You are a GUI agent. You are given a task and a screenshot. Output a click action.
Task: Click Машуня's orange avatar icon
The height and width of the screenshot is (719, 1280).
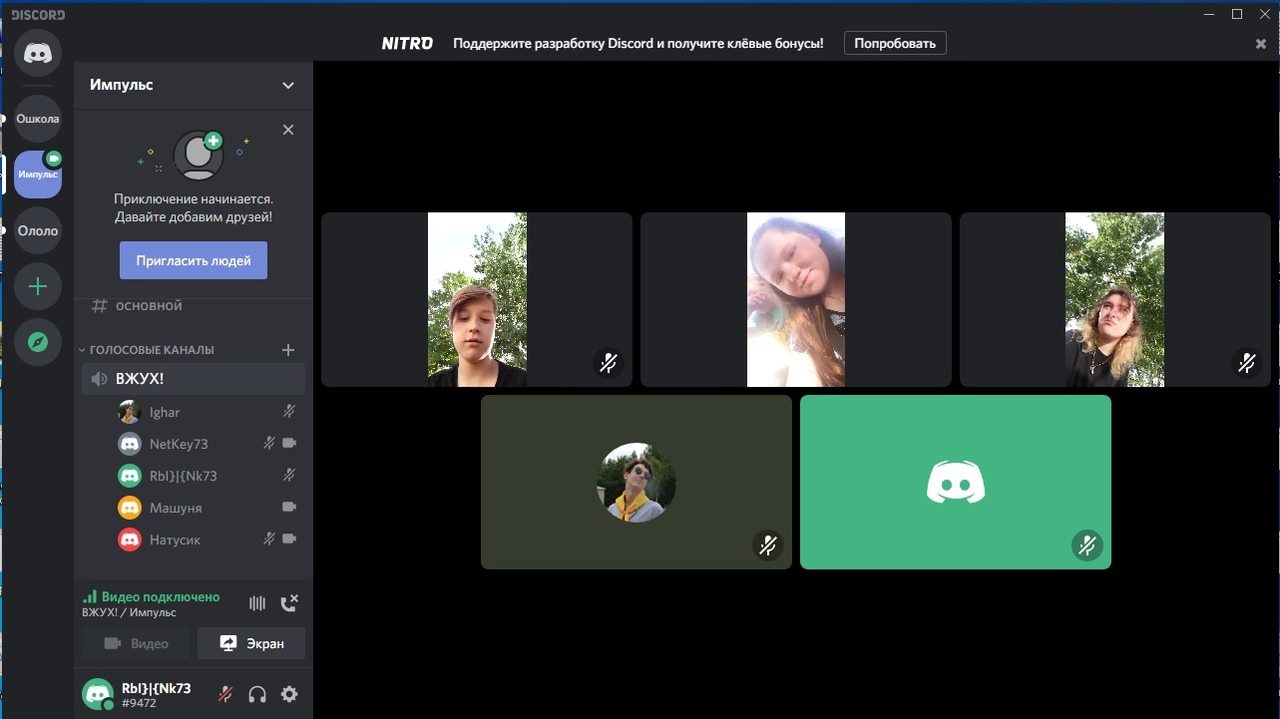(129, 508)
